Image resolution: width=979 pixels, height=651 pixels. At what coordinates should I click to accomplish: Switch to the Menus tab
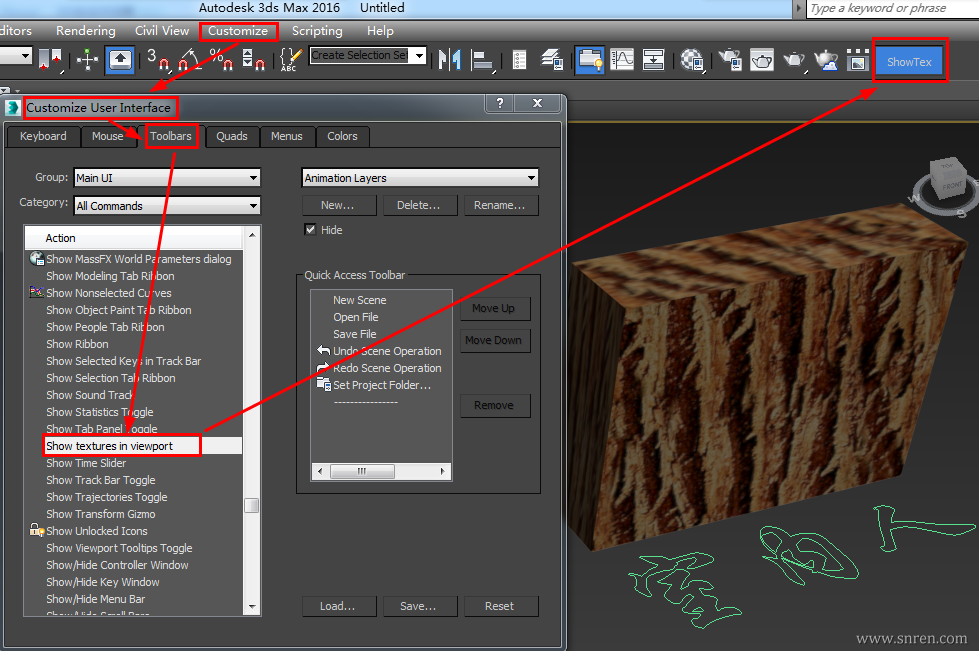coord(287,136)
